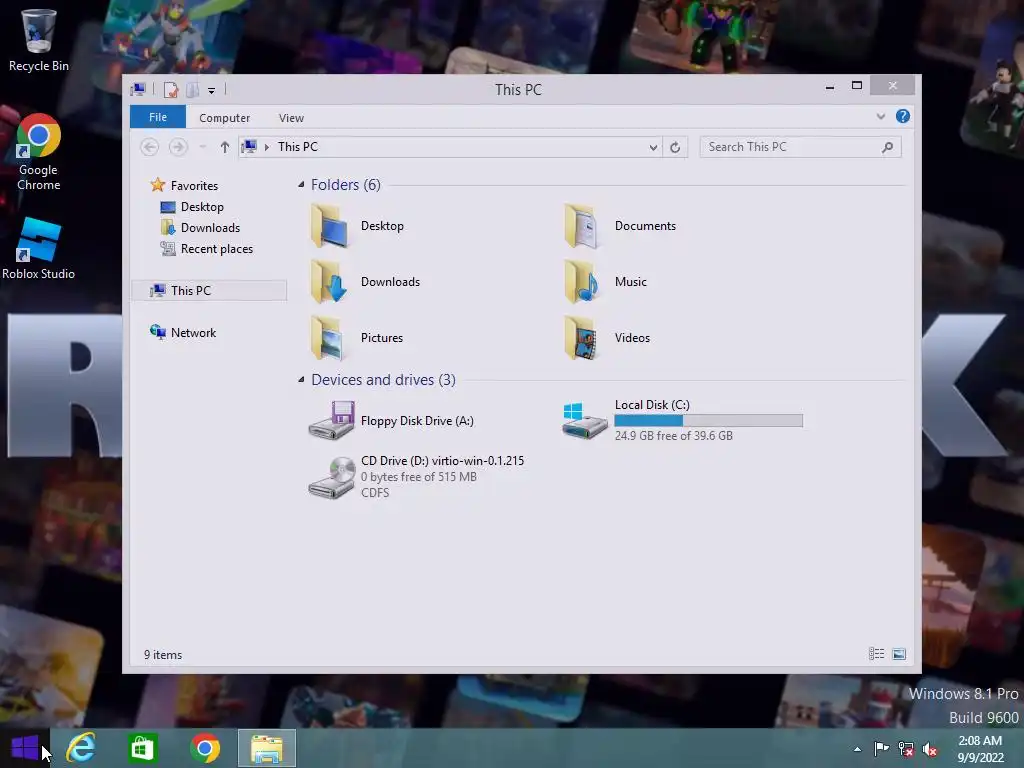Click the Local Disk (C:) capacity bar

709,421
